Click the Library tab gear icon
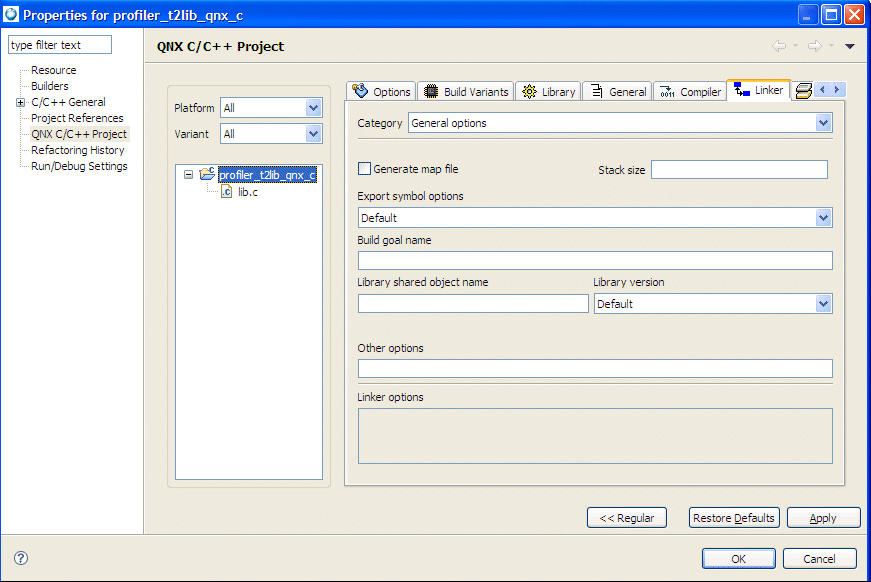 pyautogui.click(x=529, y=91)
